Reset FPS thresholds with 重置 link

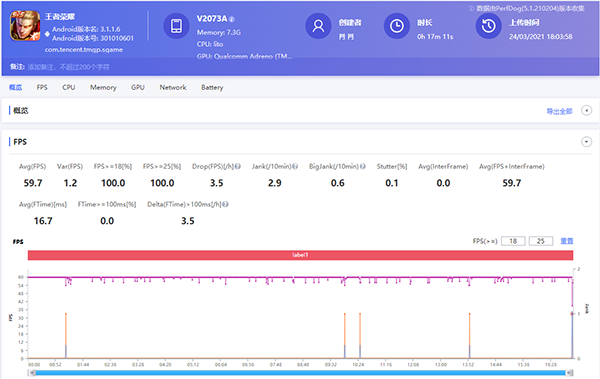pyautogui.click(x=567, y=241)
